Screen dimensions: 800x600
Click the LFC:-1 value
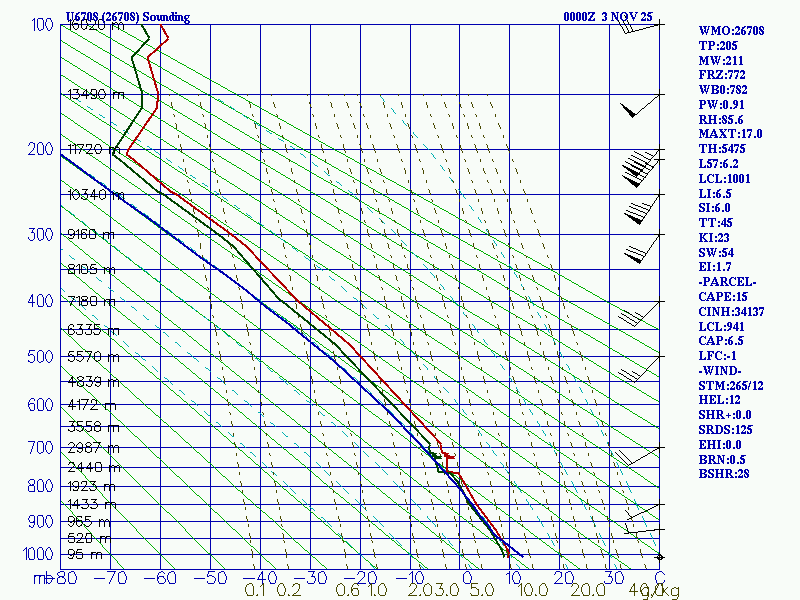coord(717,356)
